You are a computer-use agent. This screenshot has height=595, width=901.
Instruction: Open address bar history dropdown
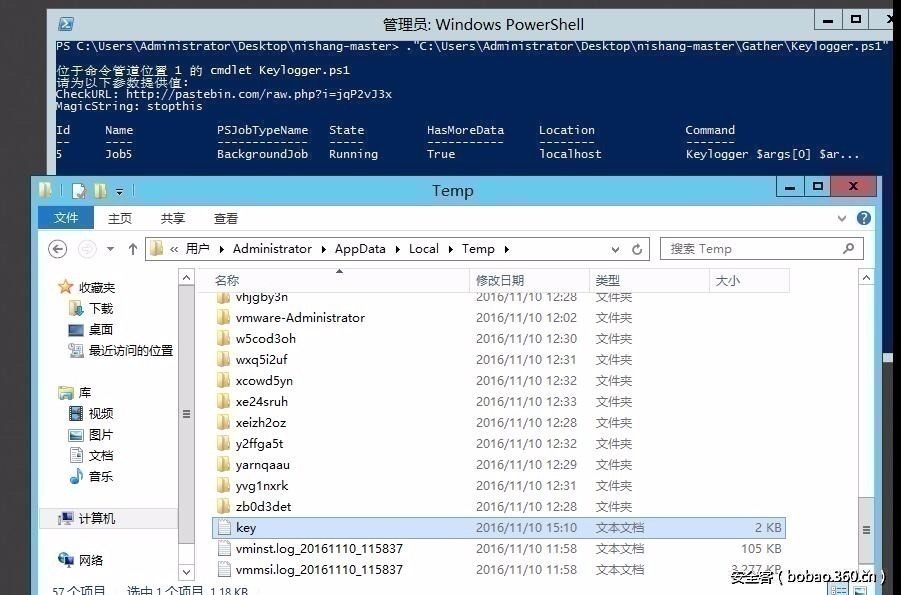pyautogui.click(x=615, y=249)
